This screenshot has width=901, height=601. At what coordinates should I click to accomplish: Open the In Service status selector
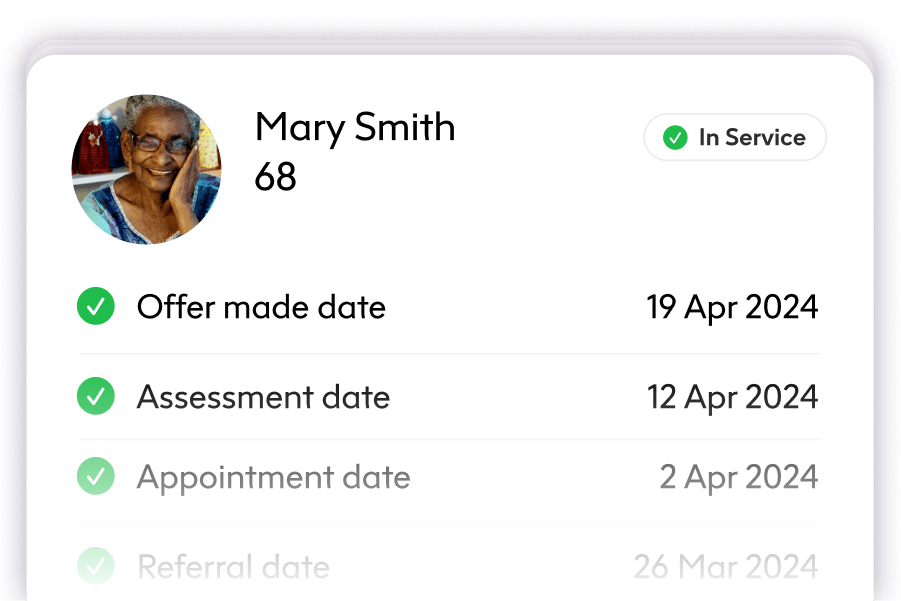point(735,138)
